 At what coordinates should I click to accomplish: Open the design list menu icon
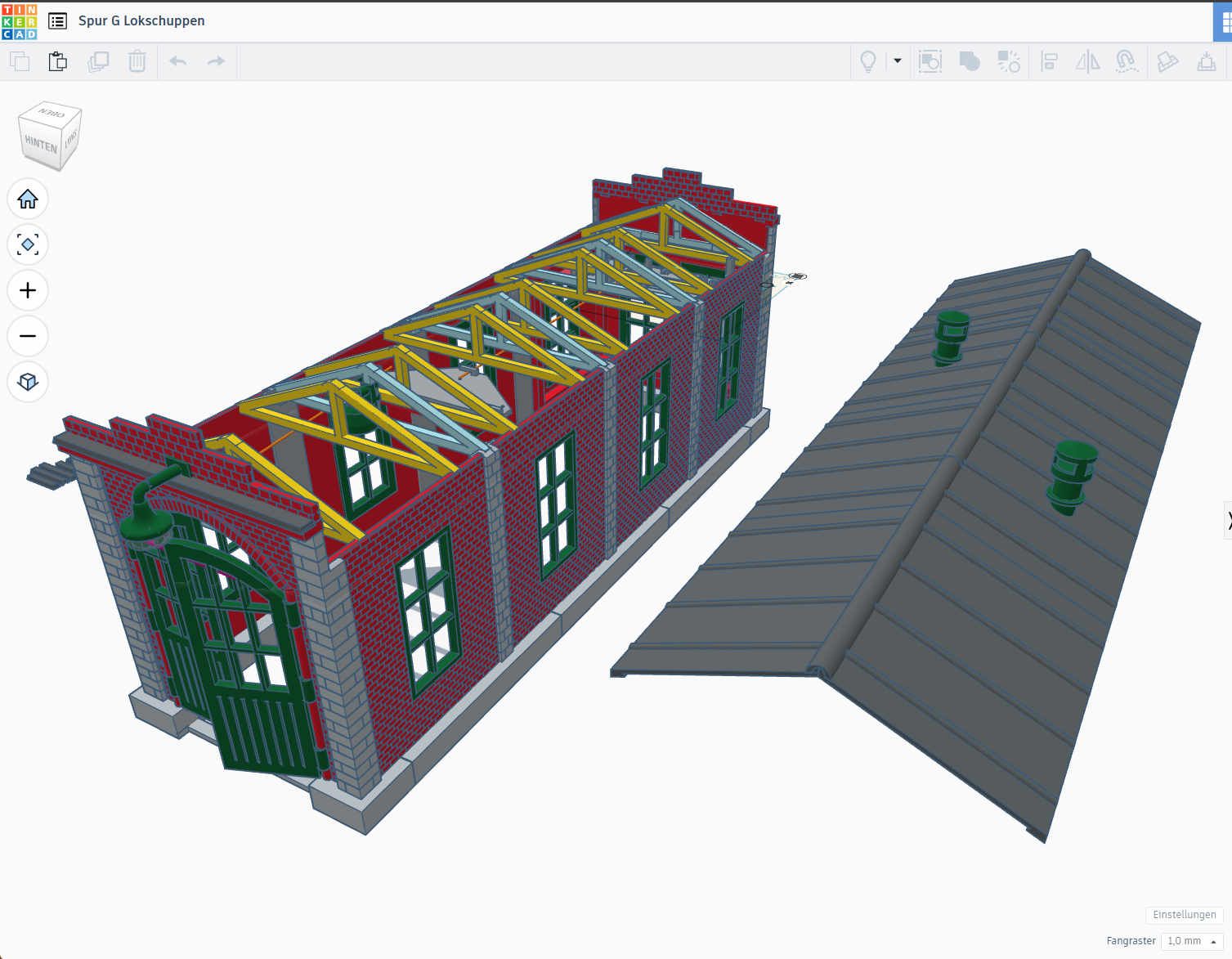coord(57,21)
